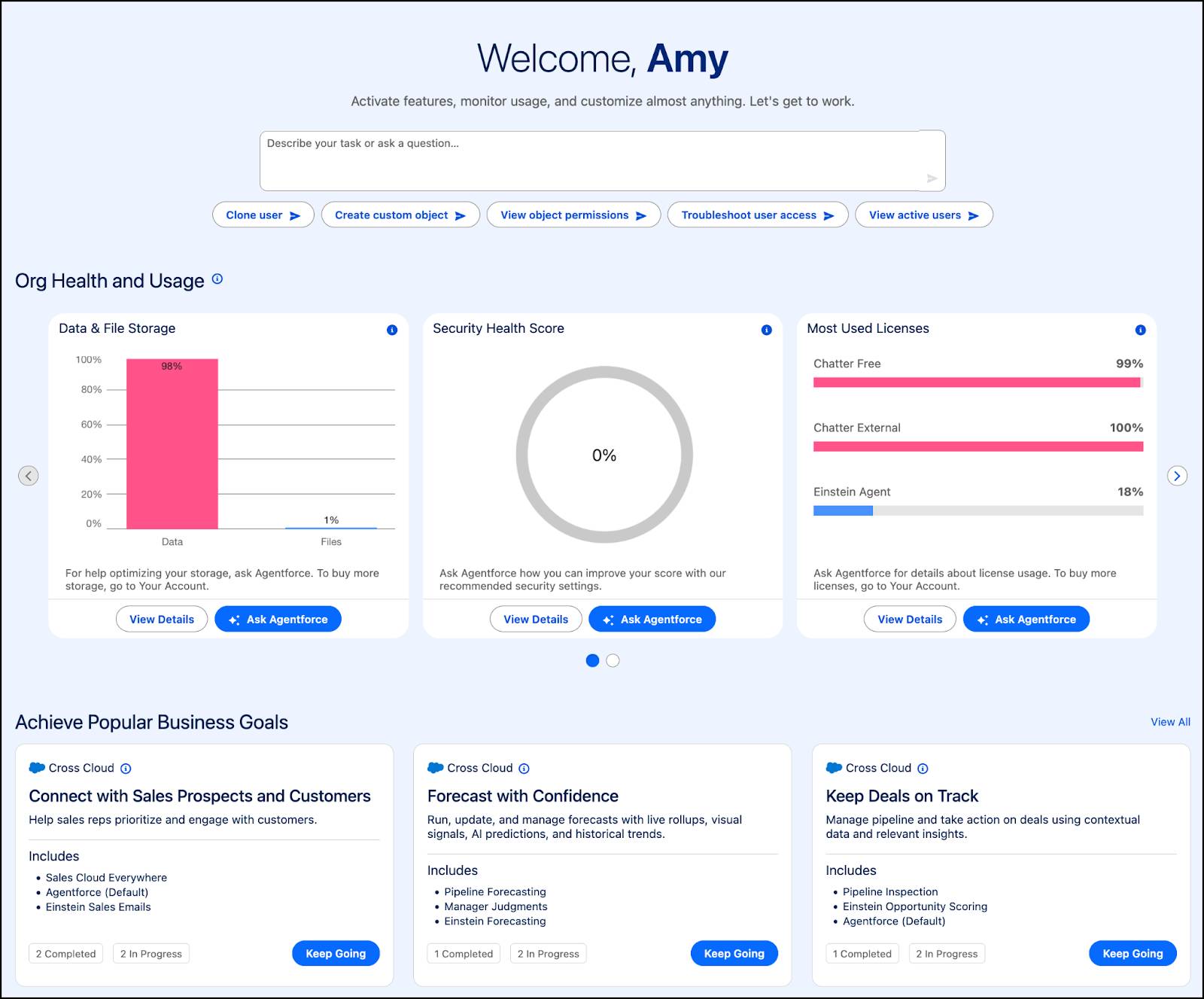Select the Clone user quick action

[263, 215]
